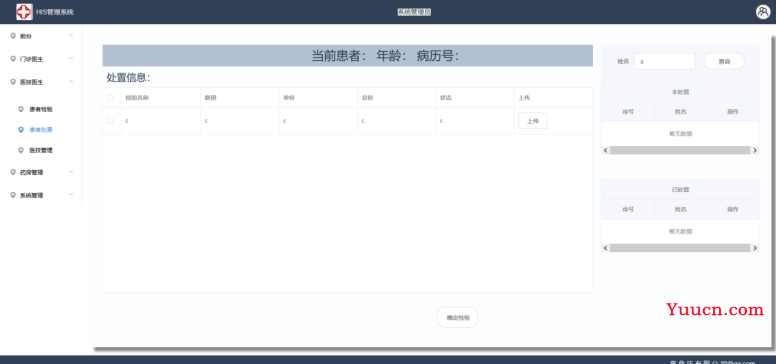This screenshot has height=364, width=776.
Task: Click the cell under the 检验名称 column
Action: [161, 121]
